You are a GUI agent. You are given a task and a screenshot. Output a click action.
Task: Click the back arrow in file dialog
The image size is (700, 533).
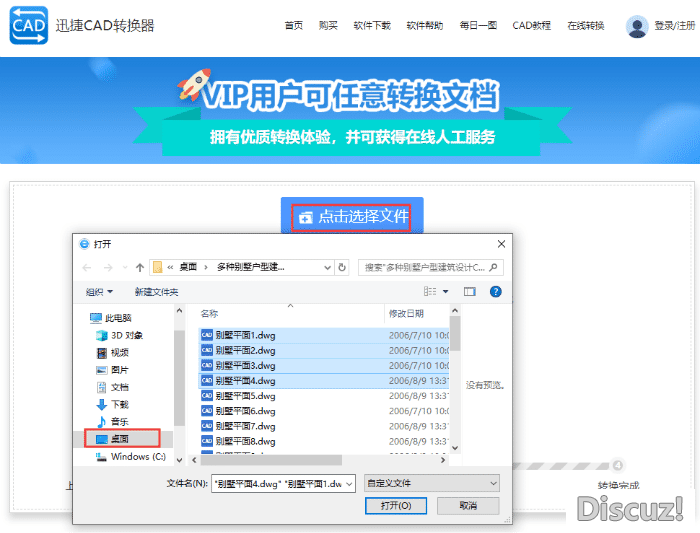pyautogui.click(x=87, y=267)
